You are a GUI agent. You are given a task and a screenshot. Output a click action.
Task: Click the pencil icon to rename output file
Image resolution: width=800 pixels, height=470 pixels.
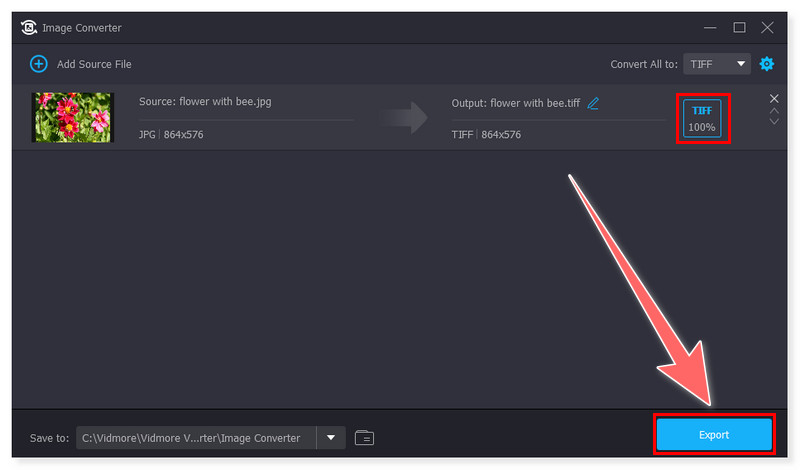[x=593, y=103]
